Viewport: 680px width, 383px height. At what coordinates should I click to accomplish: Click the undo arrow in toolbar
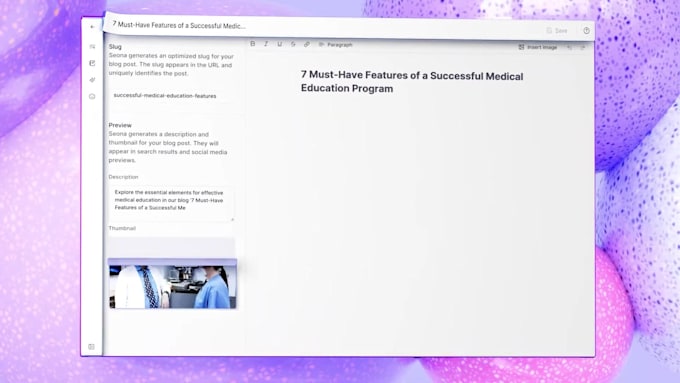click(x=569, y=47)
